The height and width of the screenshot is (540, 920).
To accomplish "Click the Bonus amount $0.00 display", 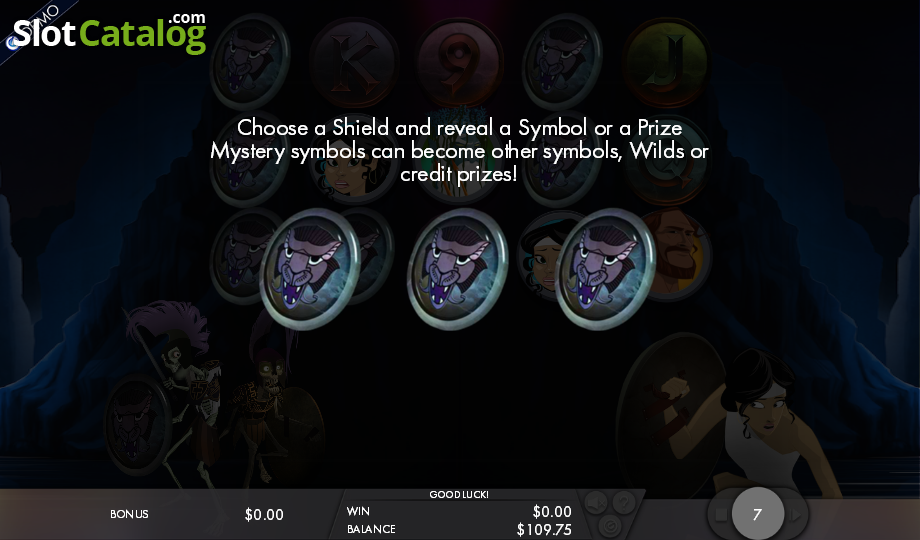I will click(264, 515).
